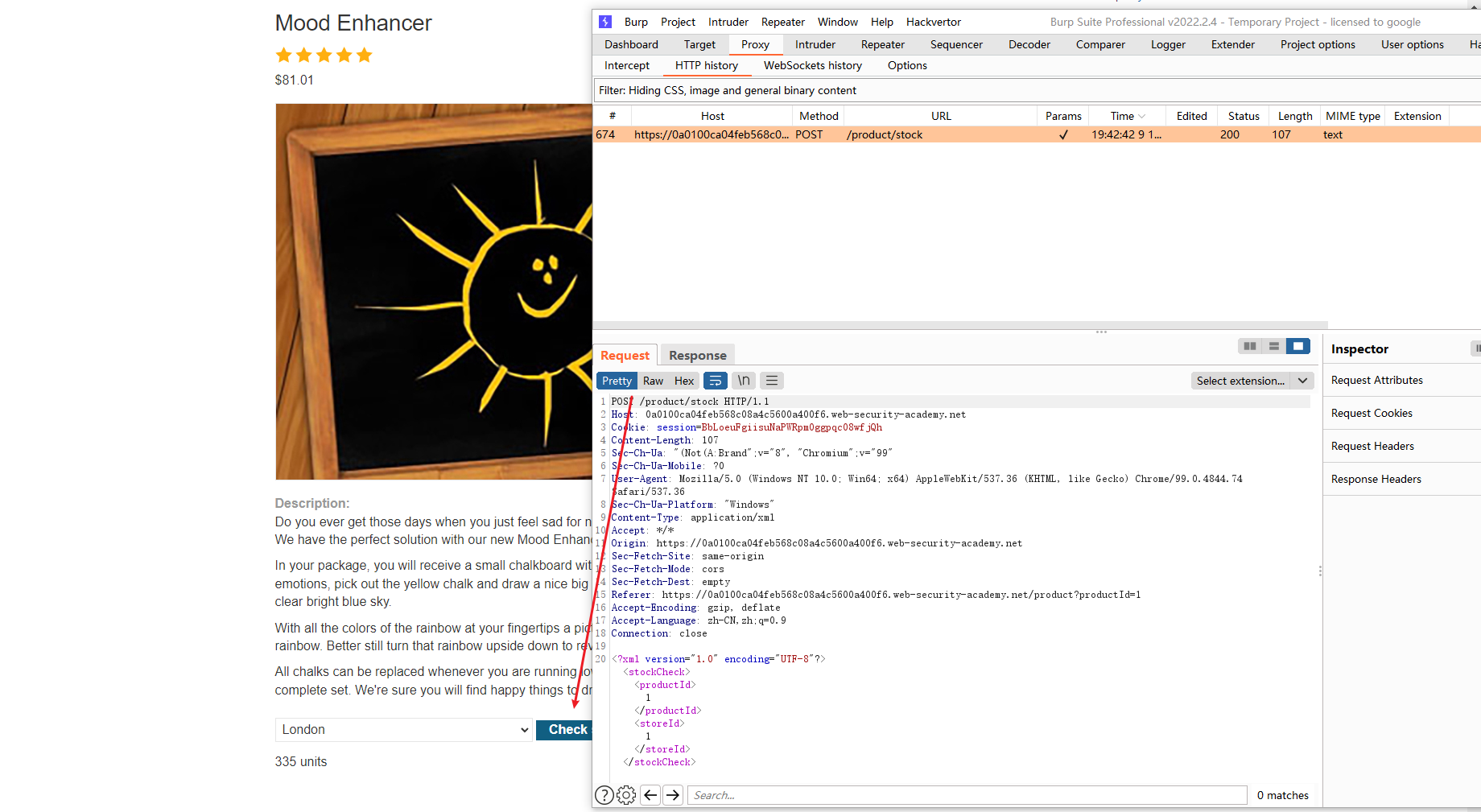Screen dimensions: 1481x812
Task: Switch editor view to Hex
Action: coord(684,381)
